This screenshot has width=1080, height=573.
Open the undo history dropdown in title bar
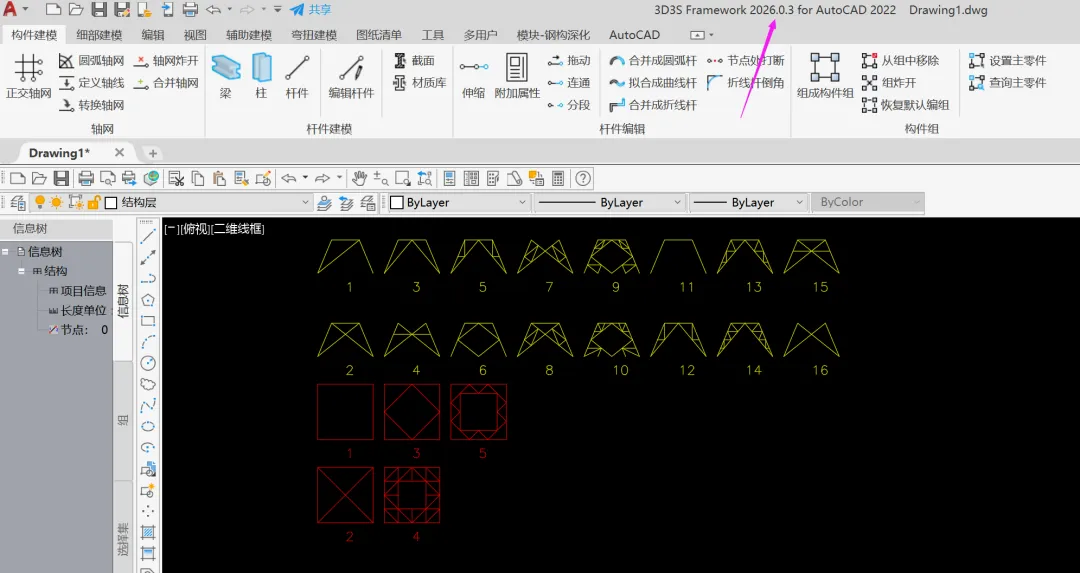coord(230,10)
